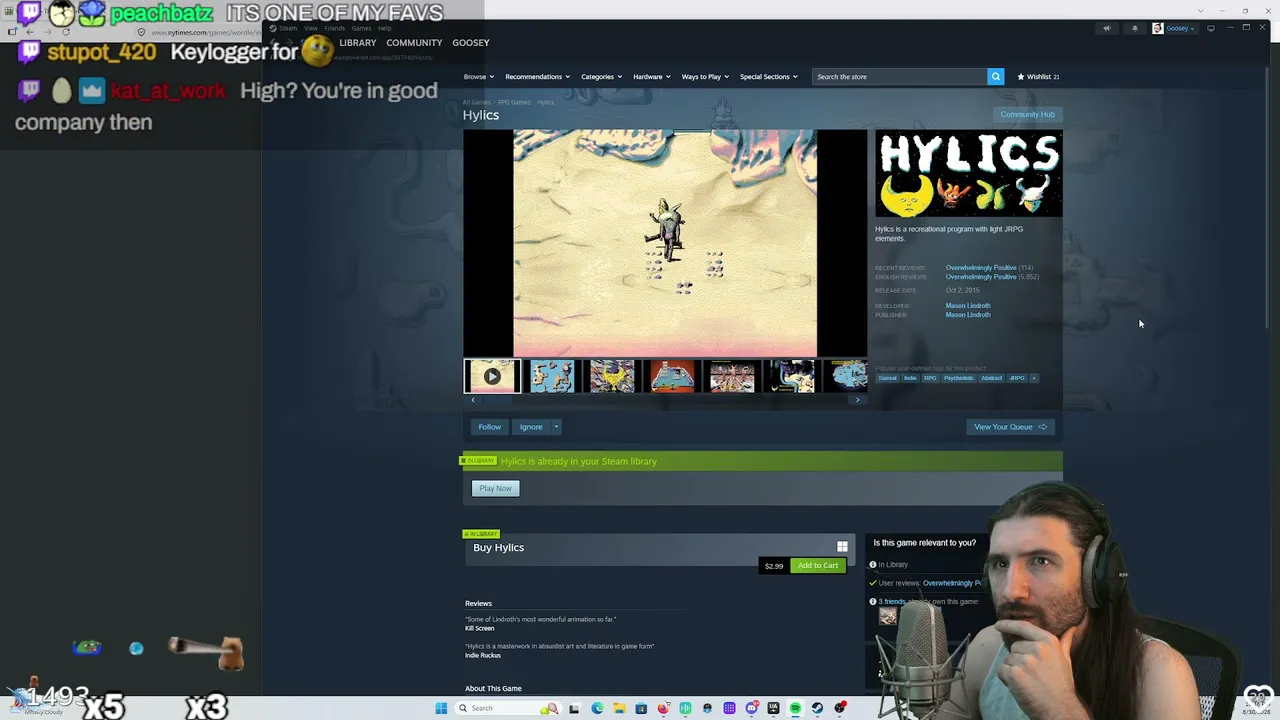Select the yellow creature screenshot thumbnail
The width and height of the screenshot is (1280, 720).
[612, 376]
